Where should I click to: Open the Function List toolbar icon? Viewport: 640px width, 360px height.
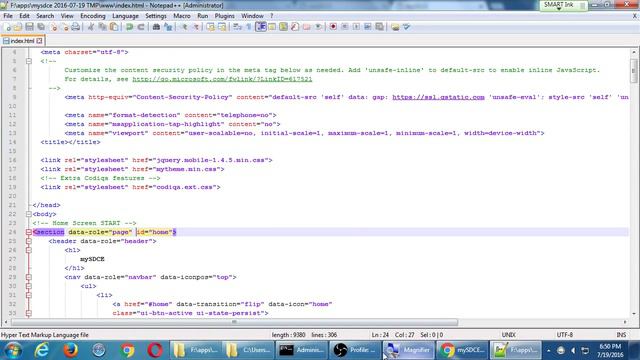(295, 27)
